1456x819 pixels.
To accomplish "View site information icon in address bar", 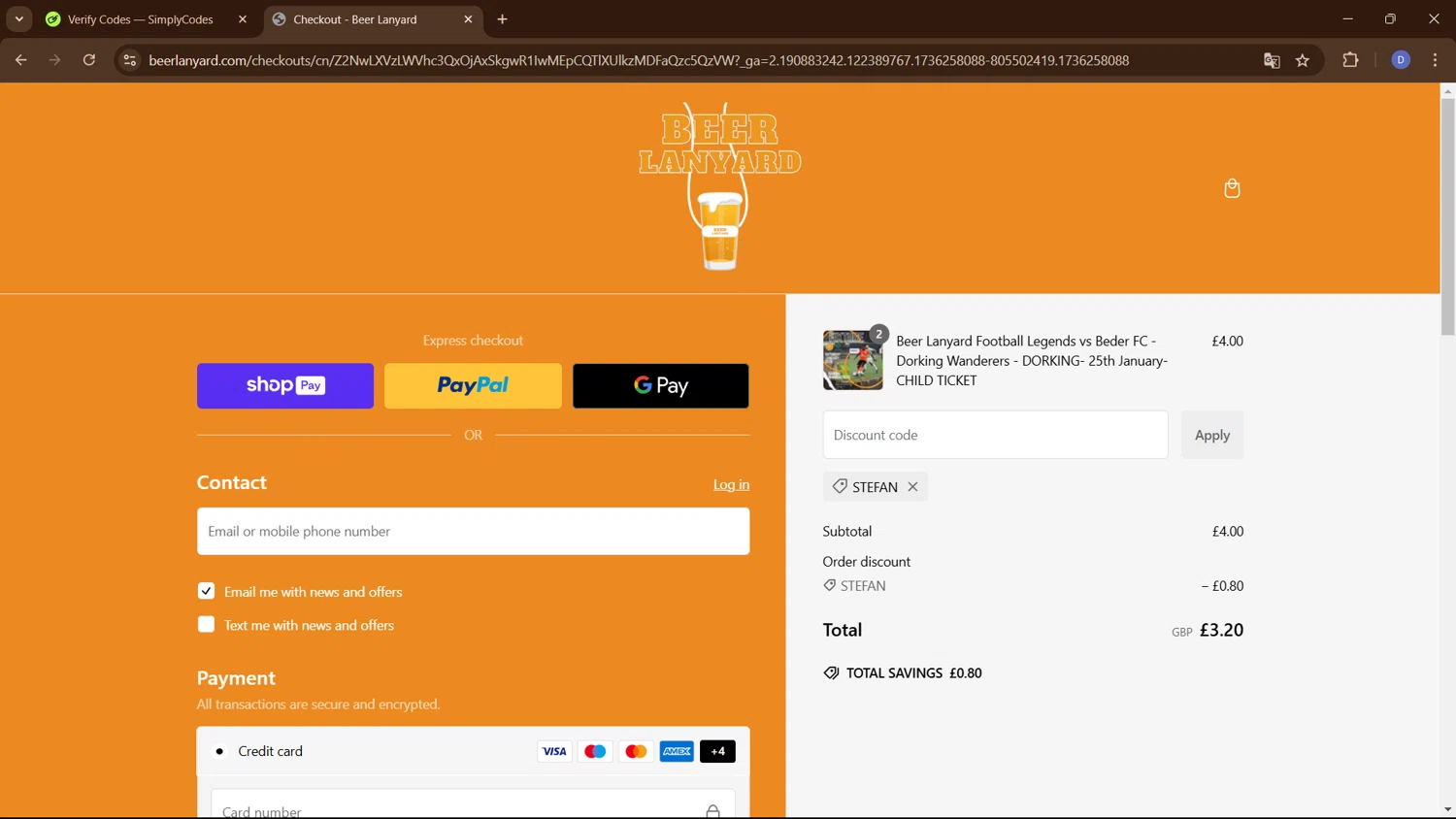I will (x=129, y=60).
